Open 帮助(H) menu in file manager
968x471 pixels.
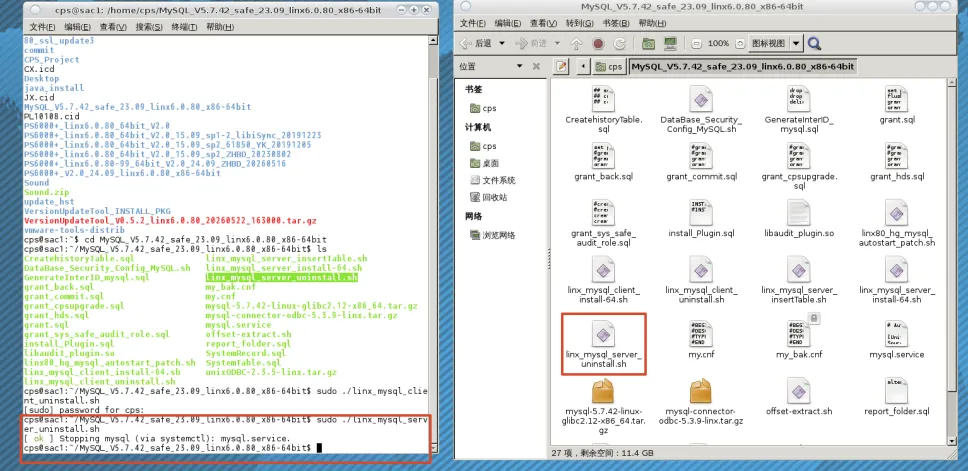(652, 23)
